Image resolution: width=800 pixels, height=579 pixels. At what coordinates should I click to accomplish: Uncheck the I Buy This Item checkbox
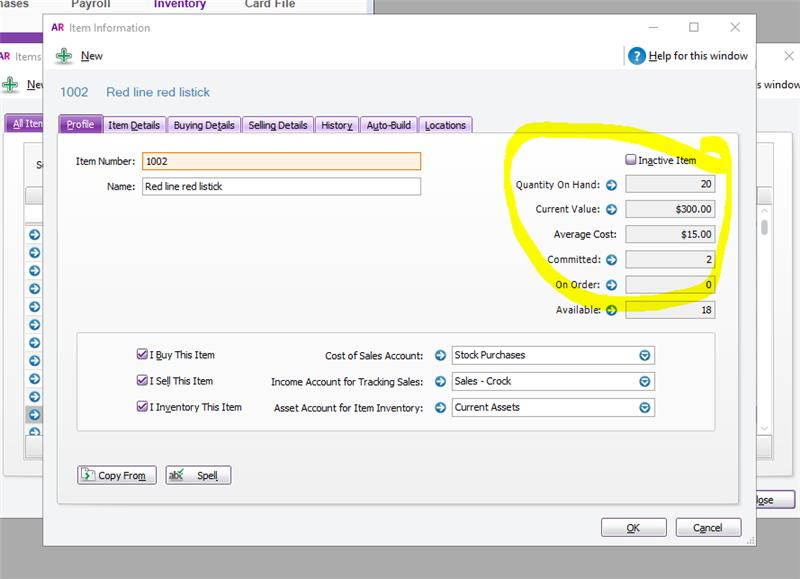pyautogui.click(x=142, y=355)
